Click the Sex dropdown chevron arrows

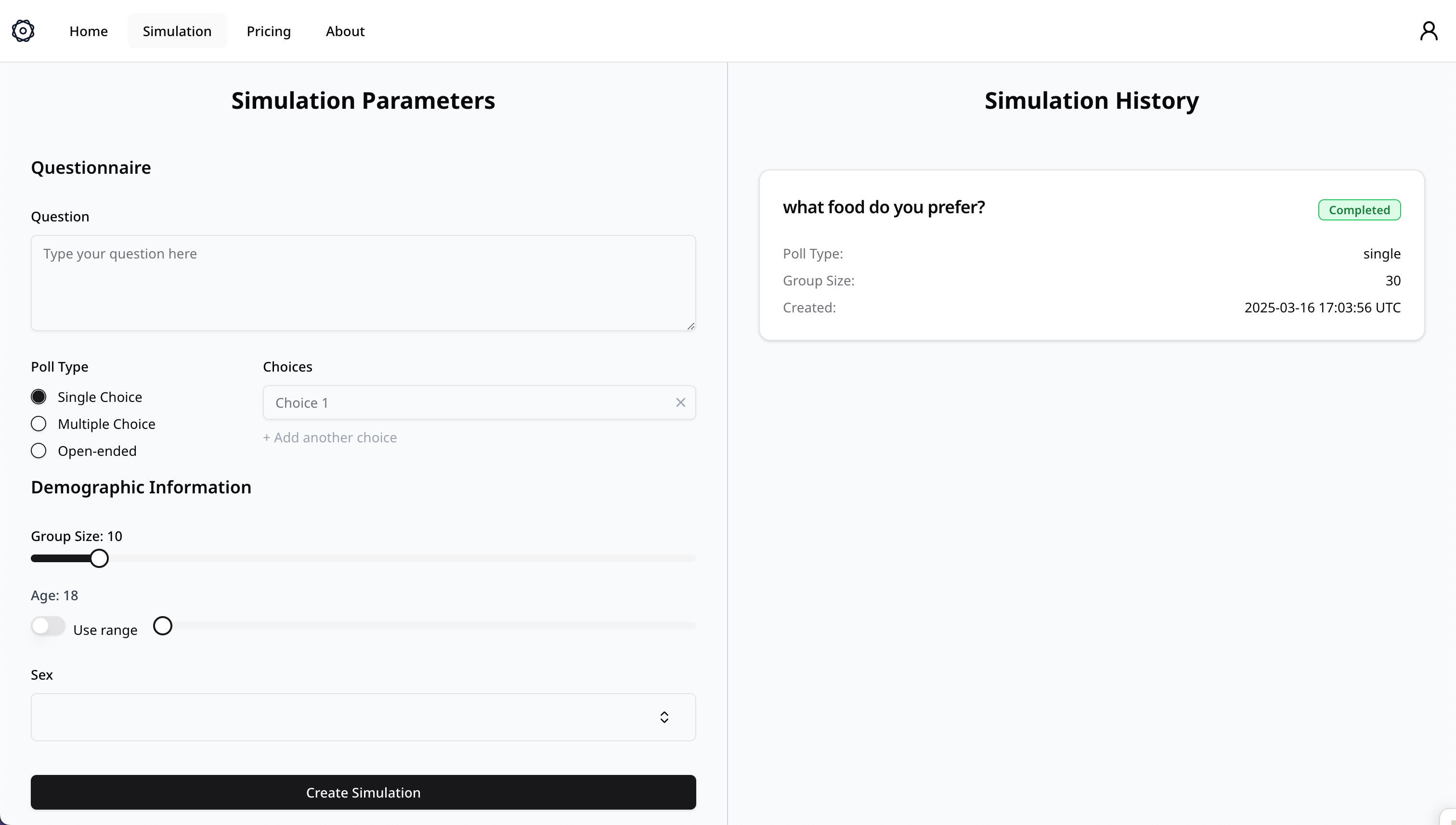(664, 717)
